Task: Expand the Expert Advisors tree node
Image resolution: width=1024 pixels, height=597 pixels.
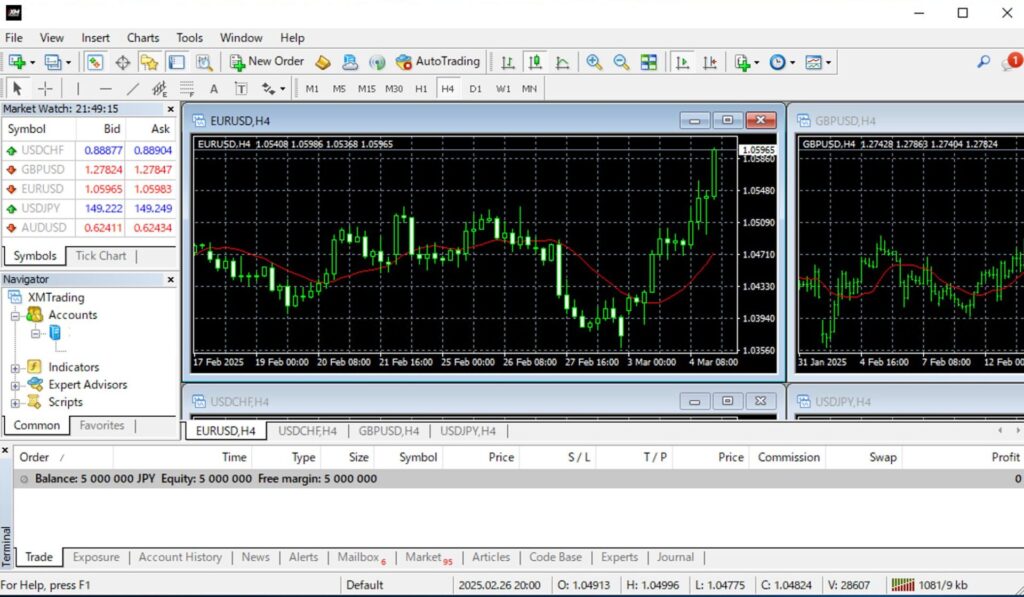Action: coord(15,385)
